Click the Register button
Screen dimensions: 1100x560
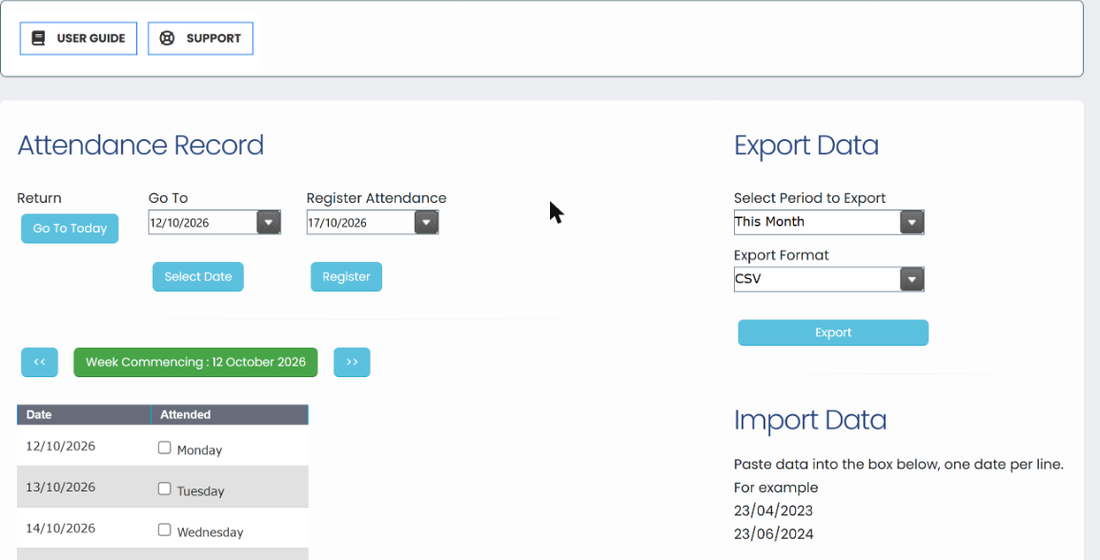(x=347, y=276)
